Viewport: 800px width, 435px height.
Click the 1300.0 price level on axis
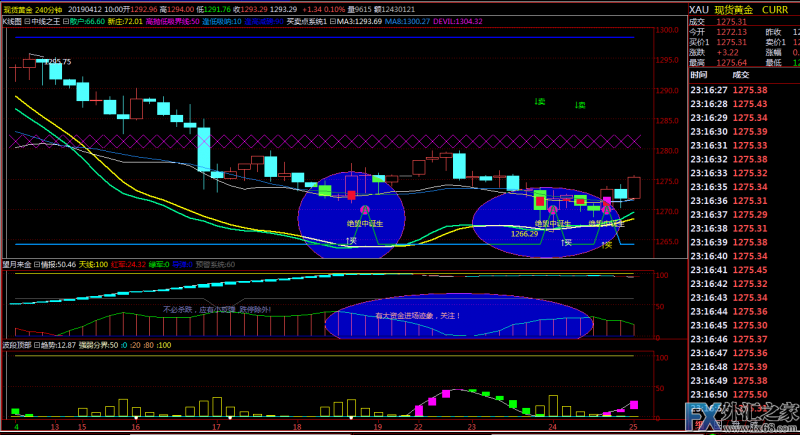pyautogui.click(x=667, y=31)
